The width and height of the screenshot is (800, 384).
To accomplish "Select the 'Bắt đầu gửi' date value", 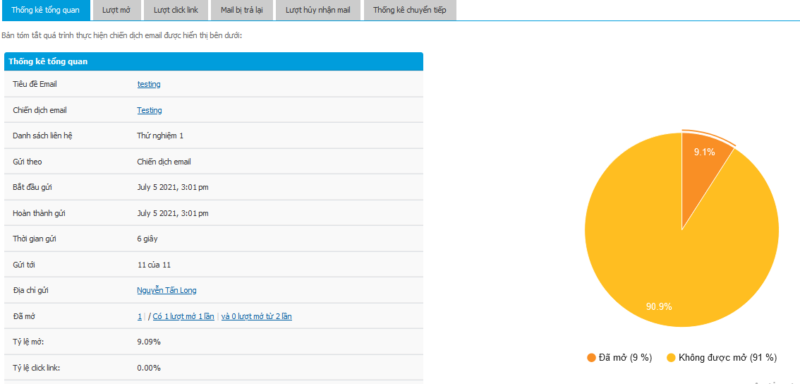I will point(172,187).
